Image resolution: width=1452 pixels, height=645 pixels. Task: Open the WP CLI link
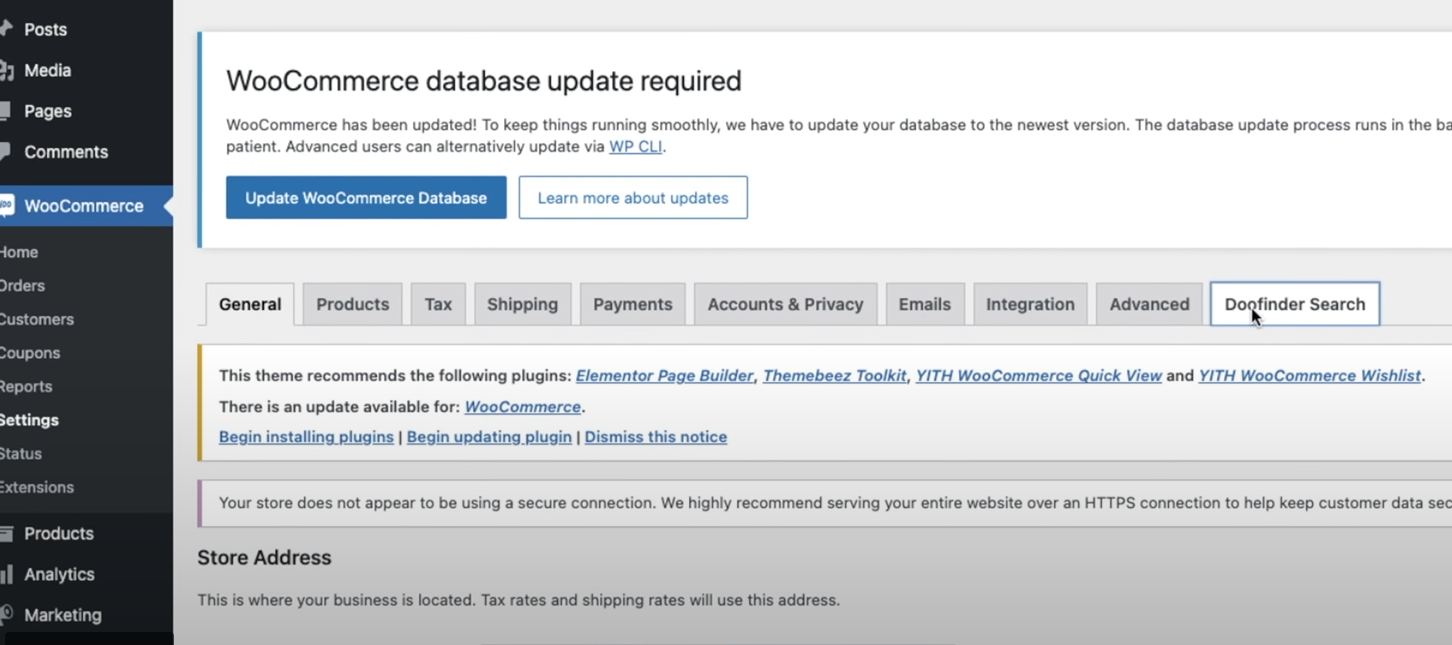point(636,147)
